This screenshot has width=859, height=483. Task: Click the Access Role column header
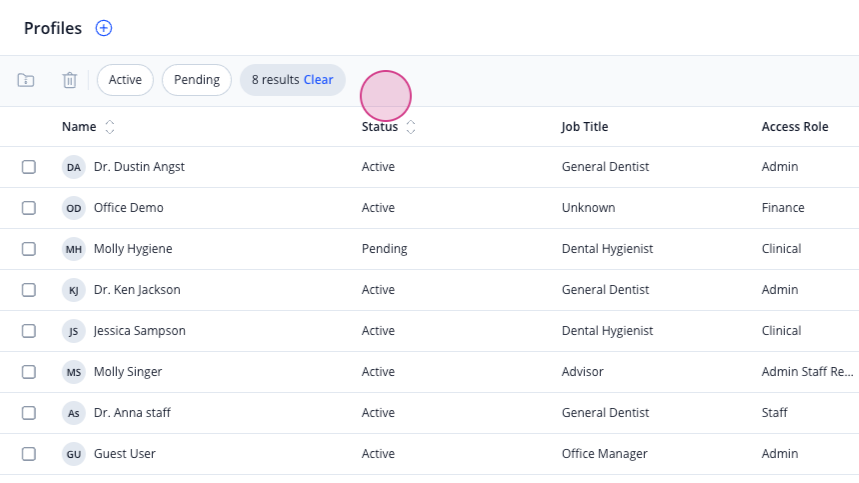(x=795, y=127)
